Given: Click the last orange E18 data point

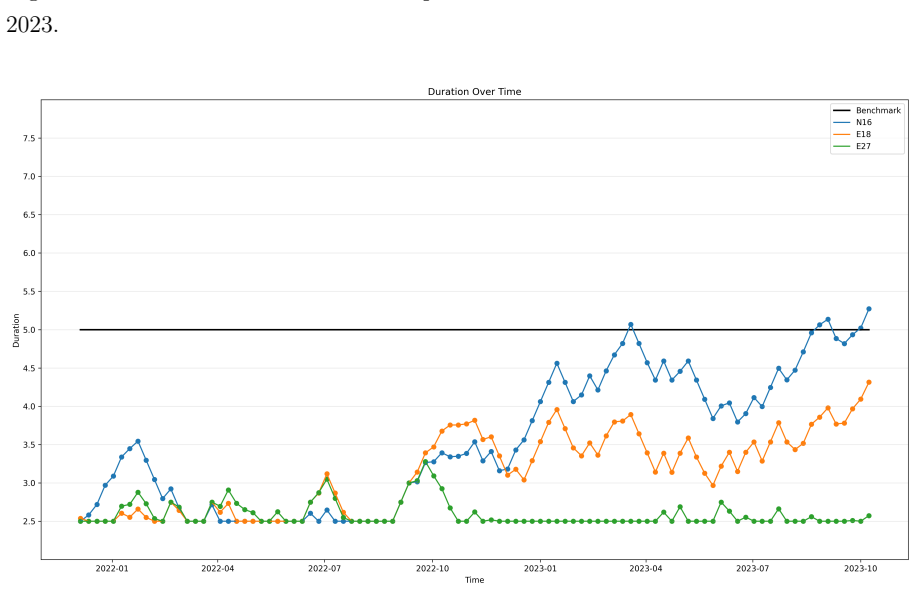Looking at the screenshot, I should (x=869, y=382).
